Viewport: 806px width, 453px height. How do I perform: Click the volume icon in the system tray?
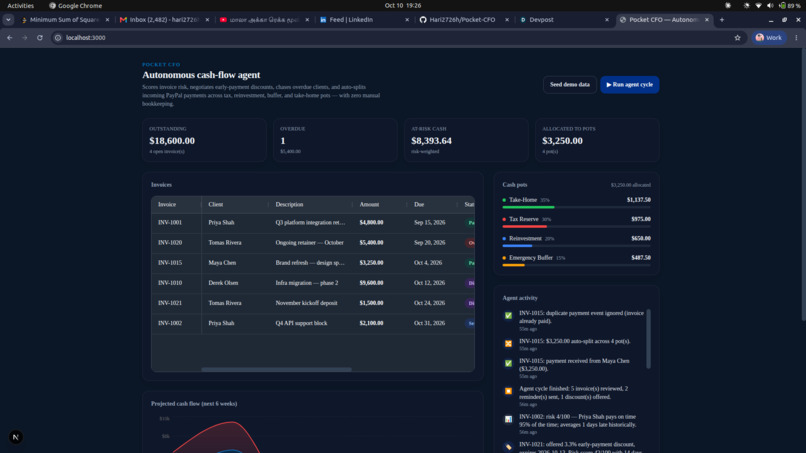pos(770,6)
